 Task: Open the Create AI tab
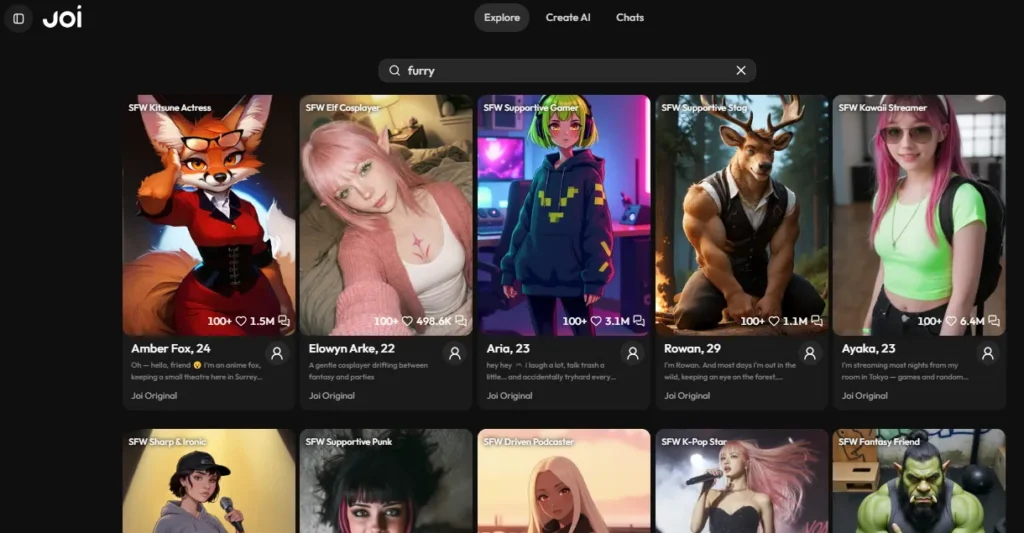[568, 18]
